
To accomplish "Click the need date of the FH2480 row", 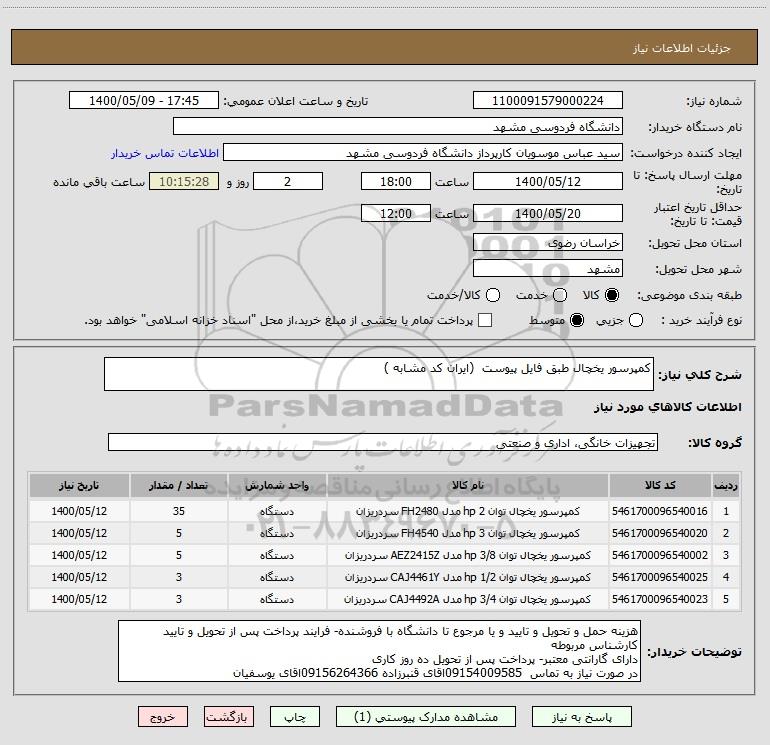I will click(79, 511).
